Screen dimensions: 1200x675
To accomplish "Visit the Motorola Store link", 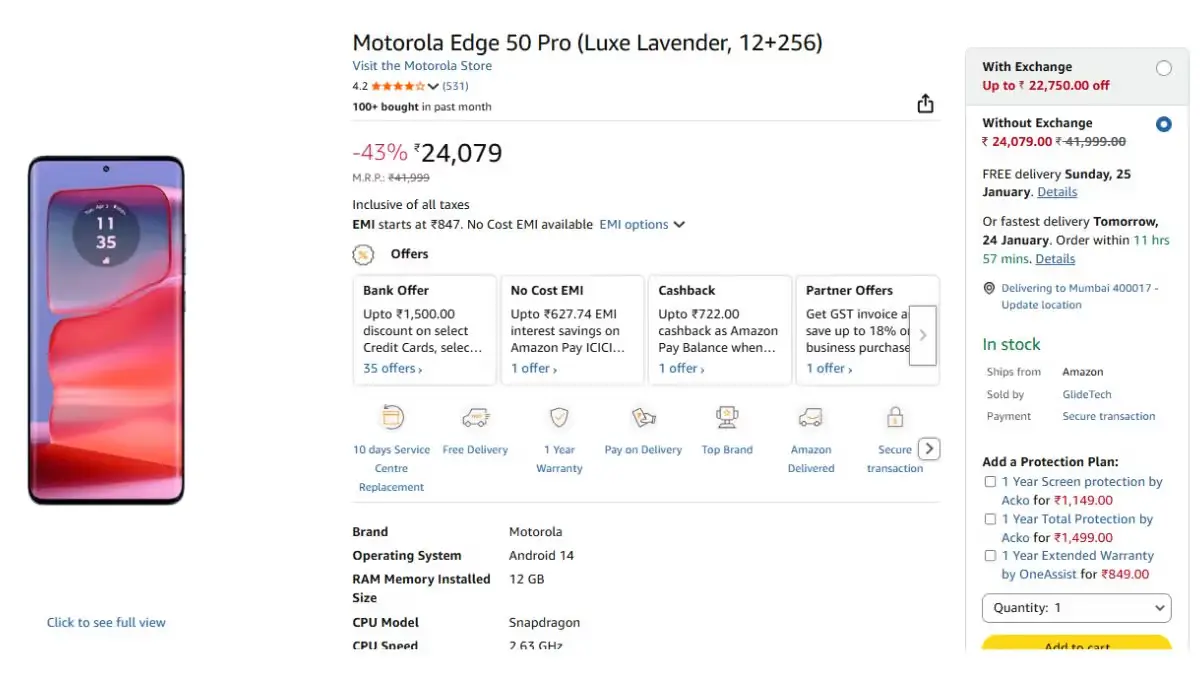I will click(422, 66).
